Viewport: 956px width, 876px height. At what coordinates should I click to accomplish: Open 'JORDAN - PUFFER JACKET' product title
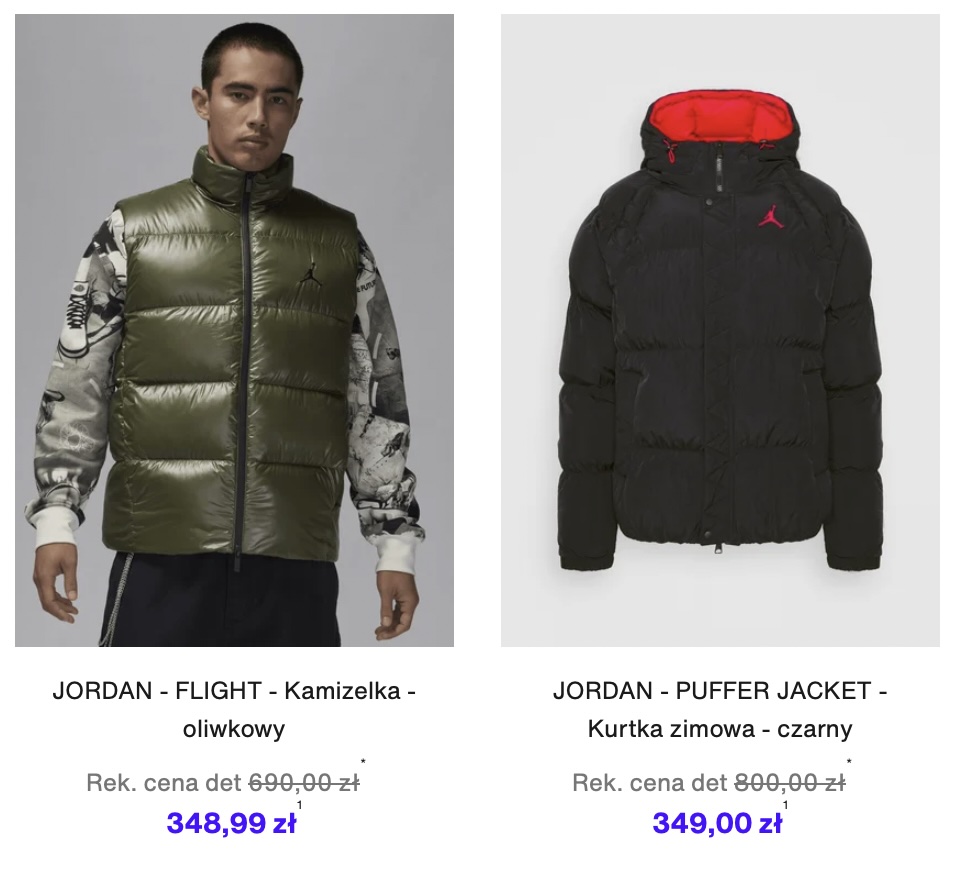[x=720, y=691]
